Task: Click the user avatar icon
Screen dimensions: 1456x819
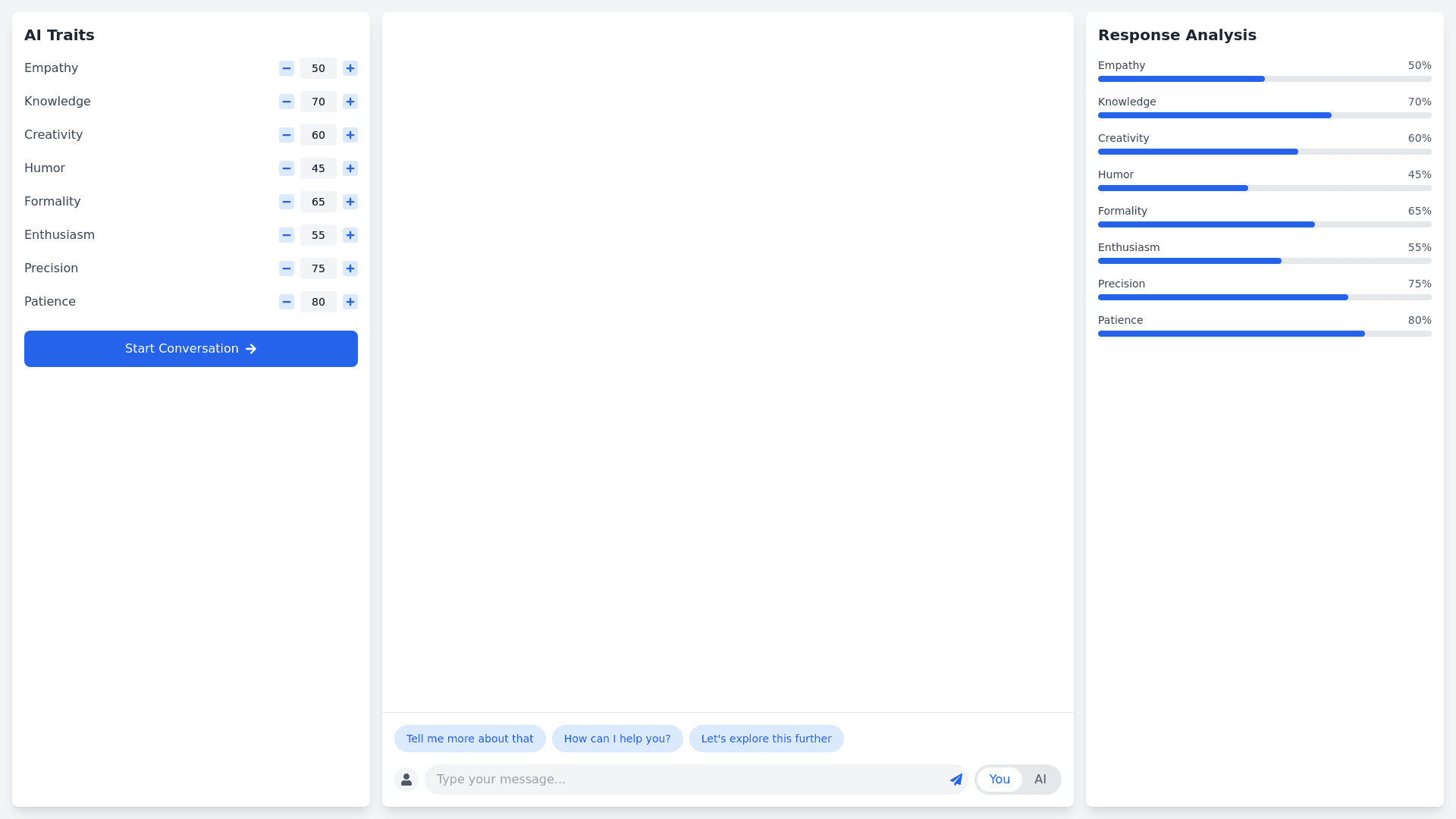Action: (x=406, y=780)
